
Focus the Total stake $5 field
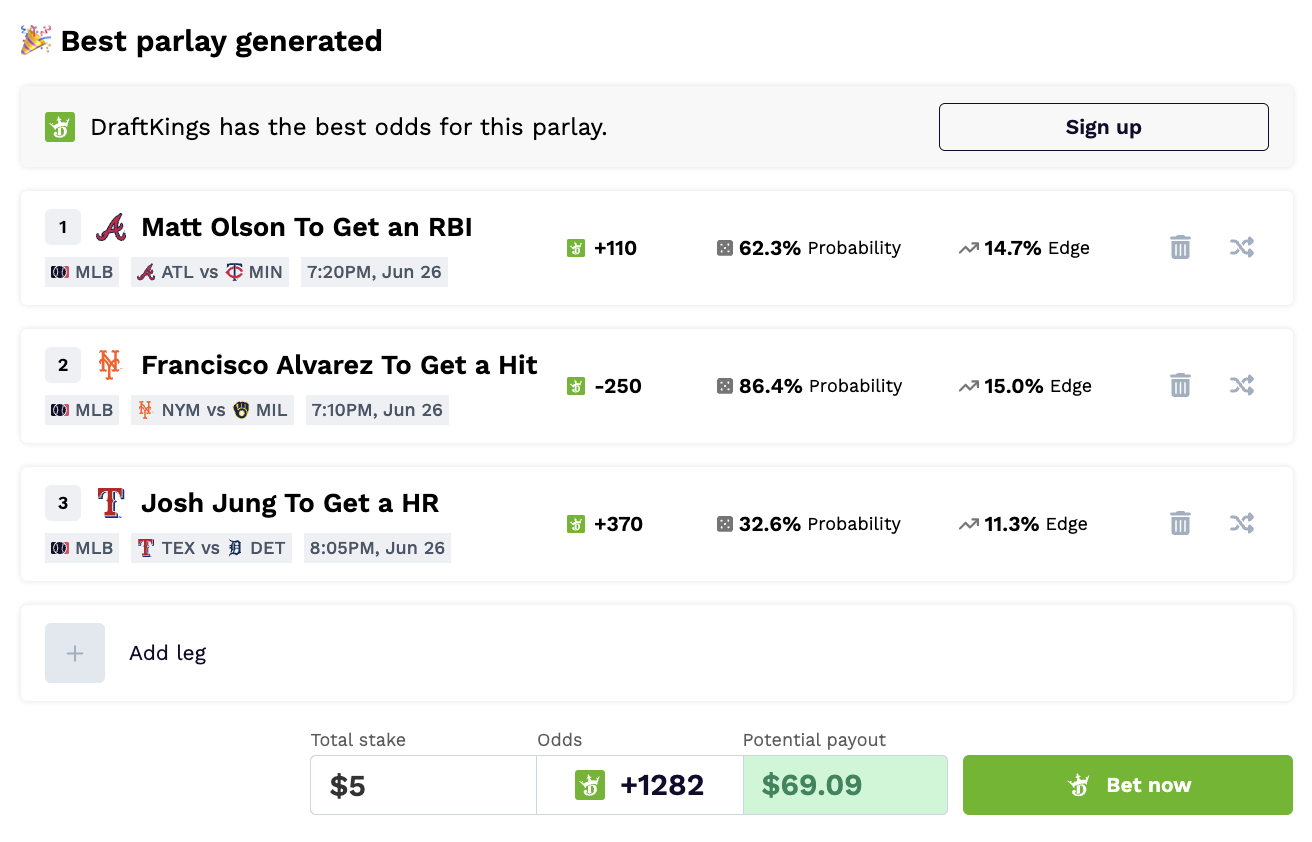423,785
